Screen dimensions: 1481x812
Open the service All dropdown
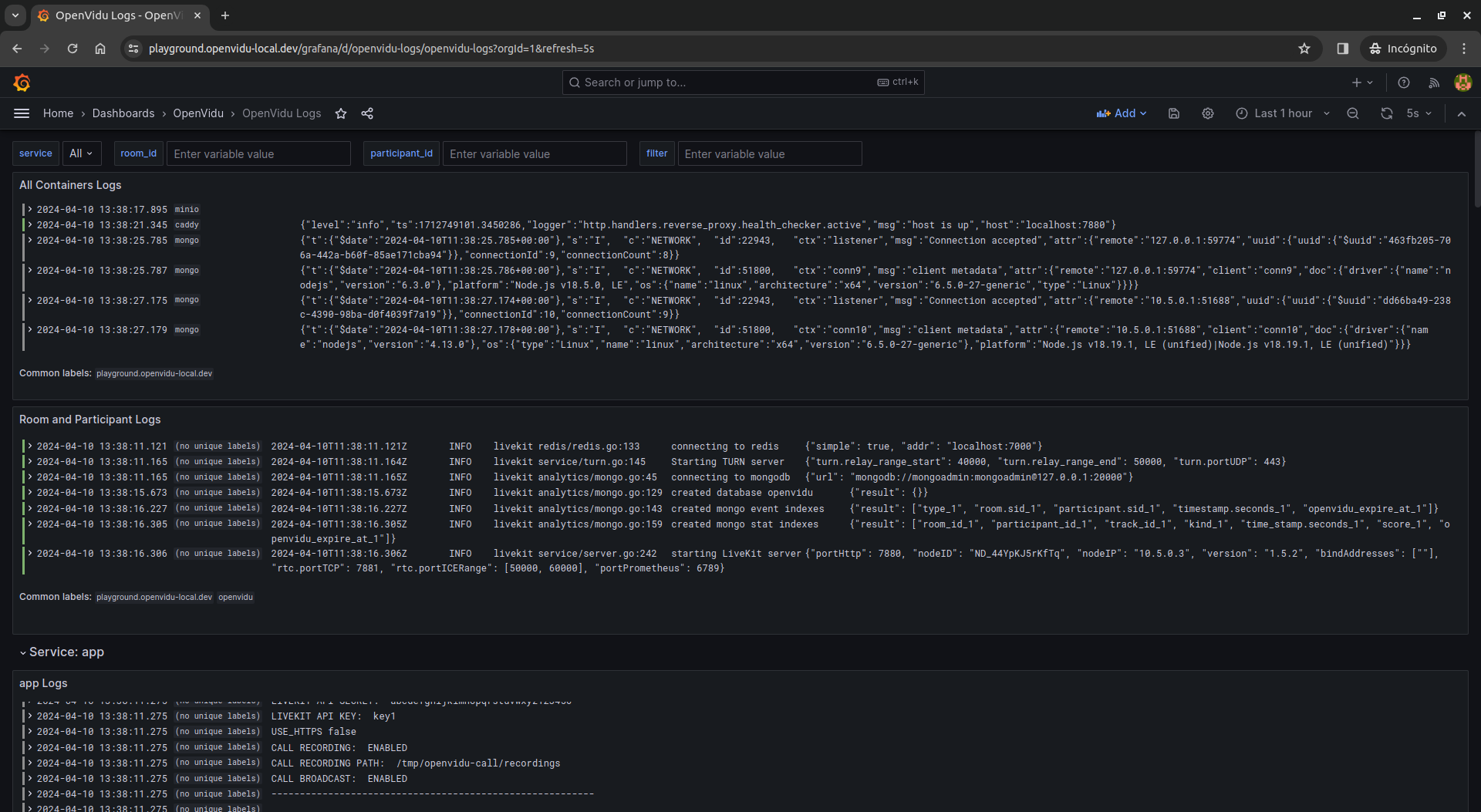point(81,153)
